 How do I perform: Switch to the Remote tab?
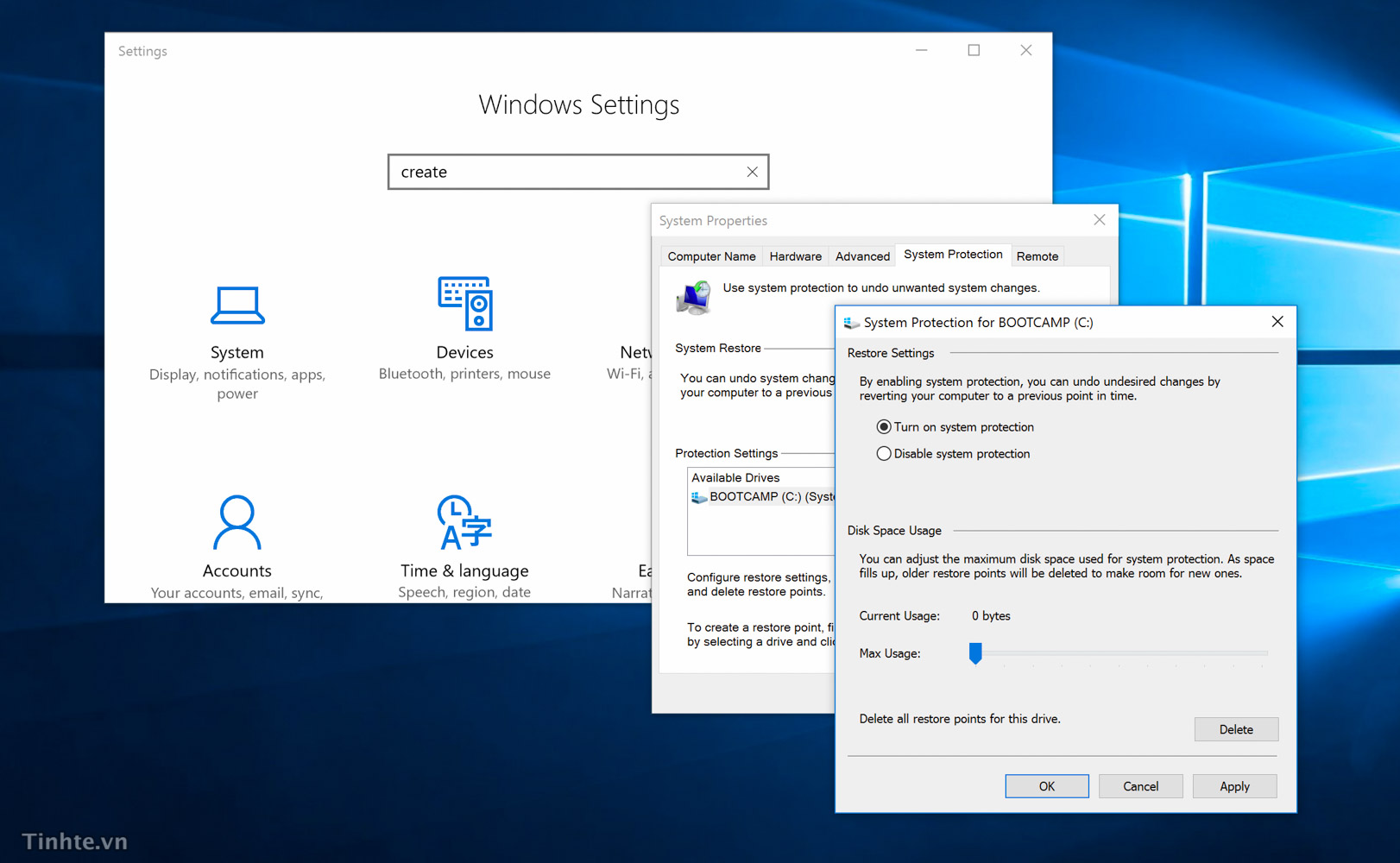(1037, 256)
